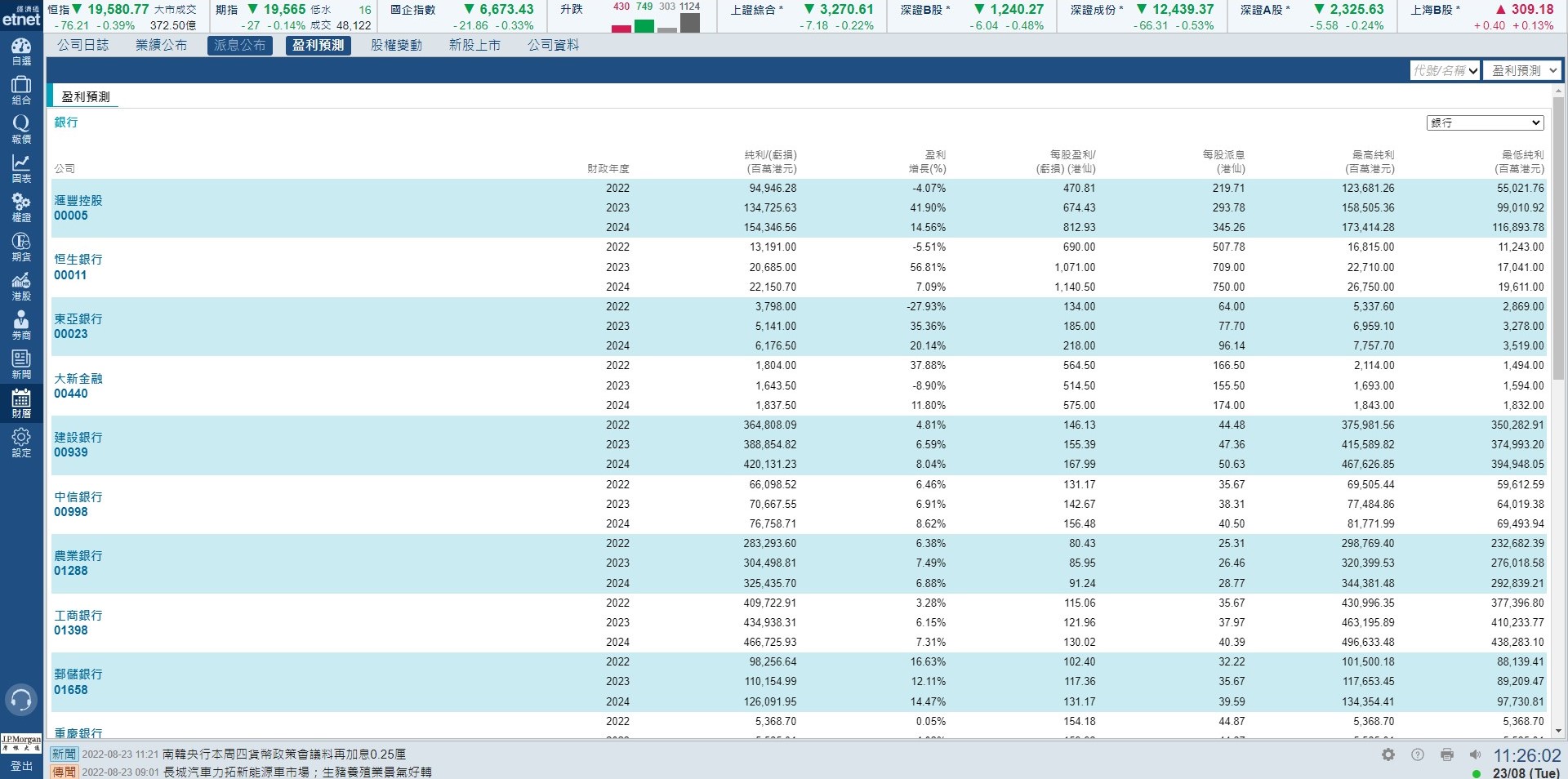Open the 自選 watchlist icon in sidebar

(x=21, y=51)
